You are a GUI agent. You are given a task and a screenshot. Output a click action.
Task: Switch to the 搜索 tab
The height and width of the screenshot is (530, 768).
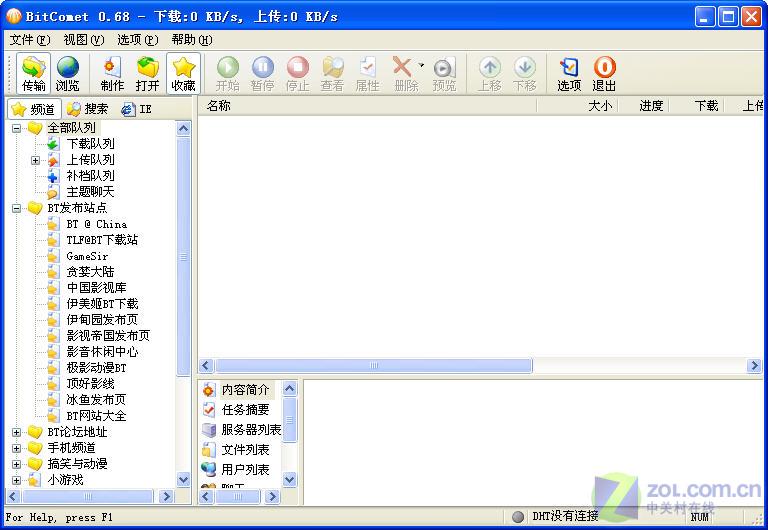(x=87, y=109)
